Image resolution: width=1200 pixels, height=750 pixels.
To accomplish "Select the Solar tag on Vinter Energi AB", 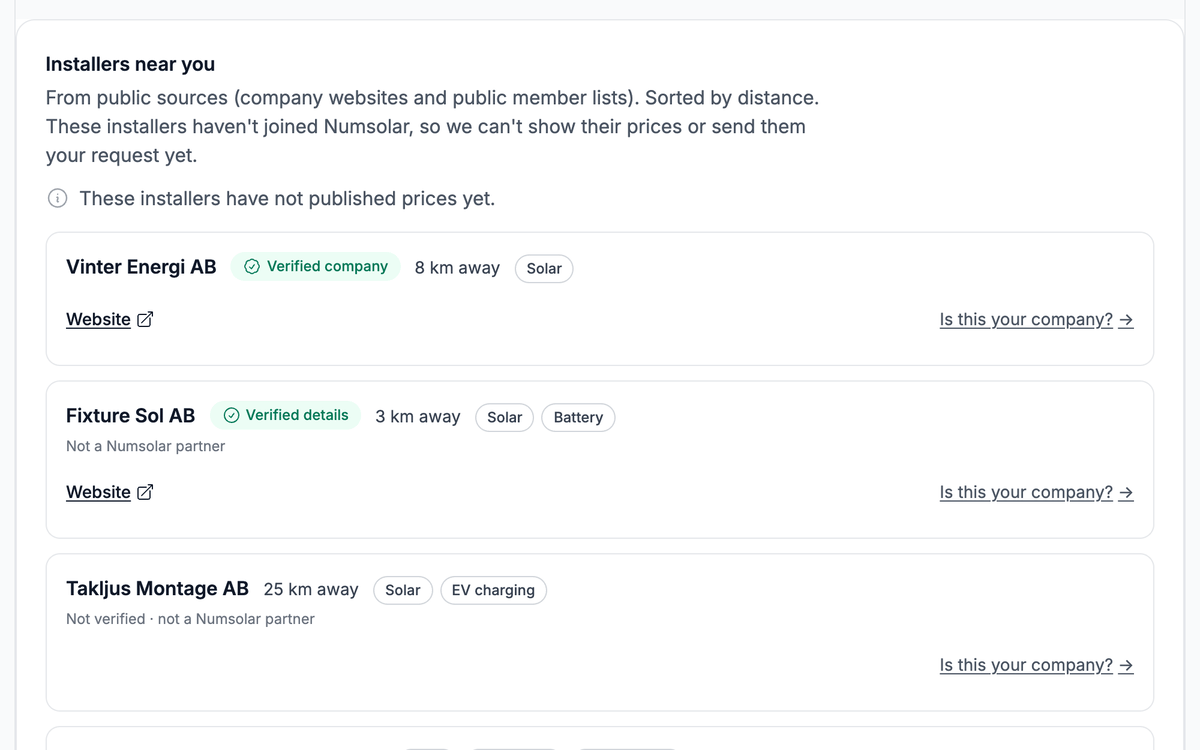I will click(x=544, y=268).
